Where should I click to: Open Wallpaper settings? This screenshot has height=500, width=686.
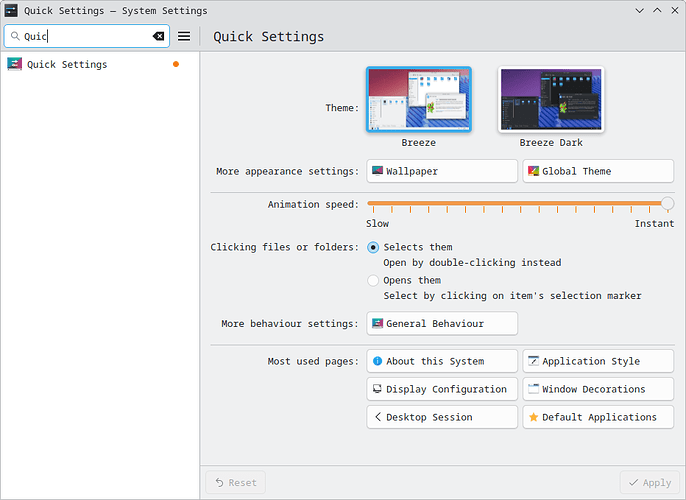pos(442,171)
